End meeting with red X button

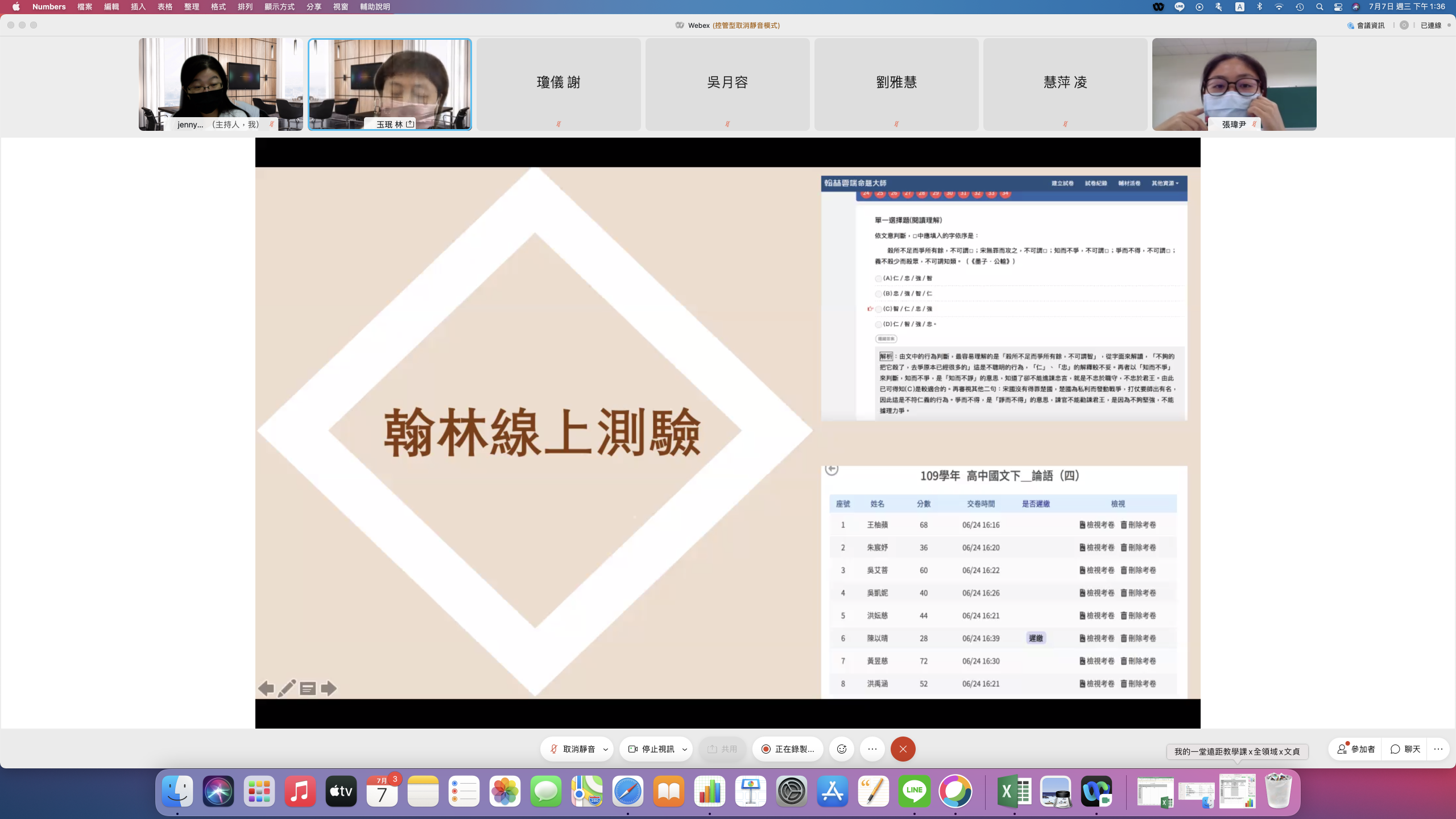[x=903, y=749]
